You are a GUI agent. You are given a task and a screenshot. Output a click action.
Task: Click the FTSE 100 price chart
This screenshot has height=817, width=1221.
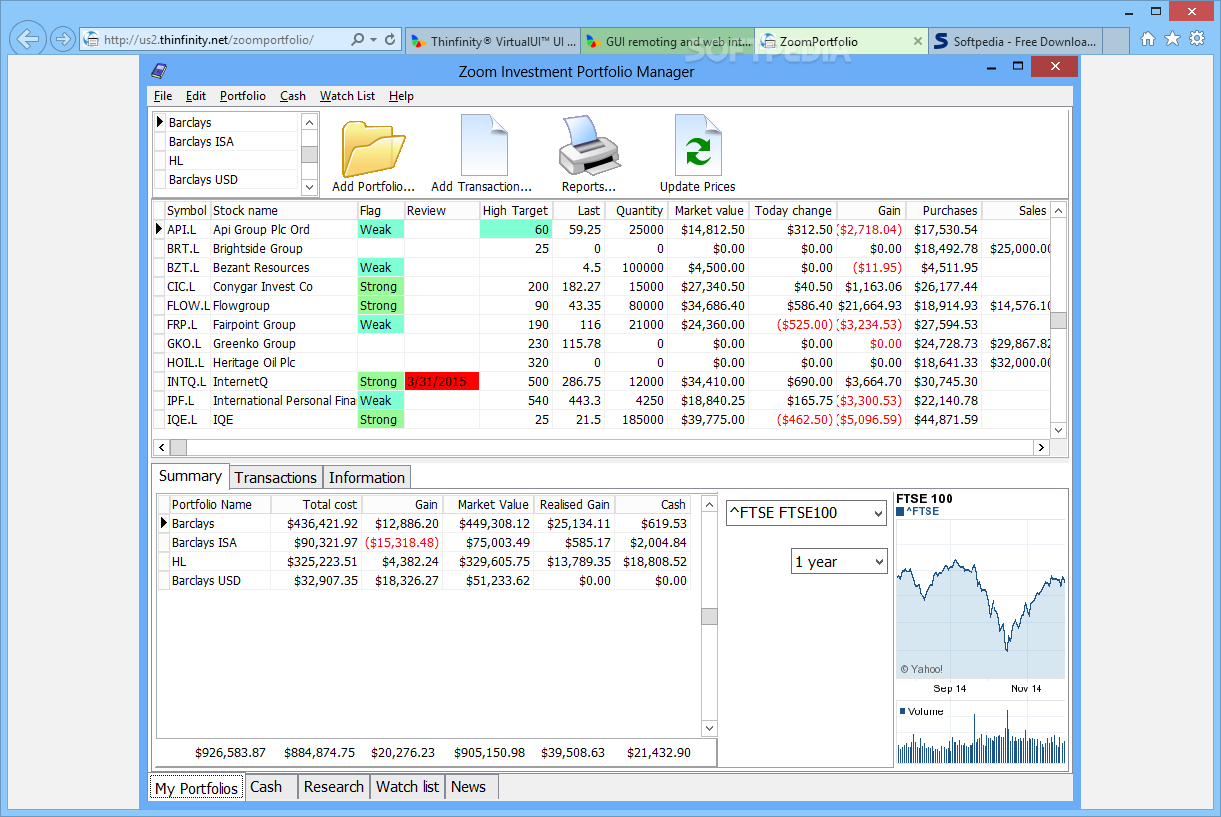coord(981,600)
